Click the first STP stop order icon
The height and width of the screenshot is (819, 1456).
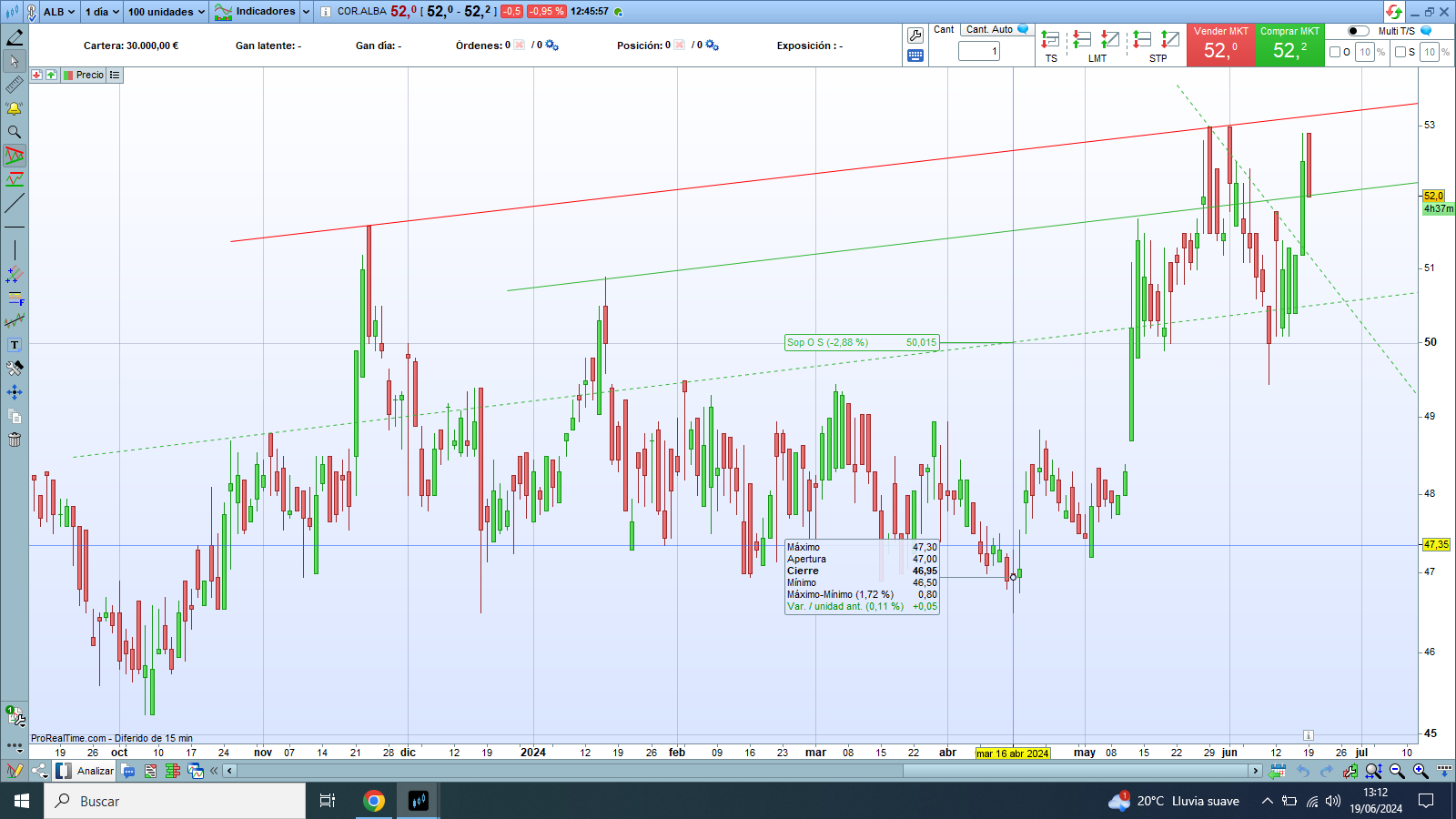pyautogui.click(x=1142, y=40)
